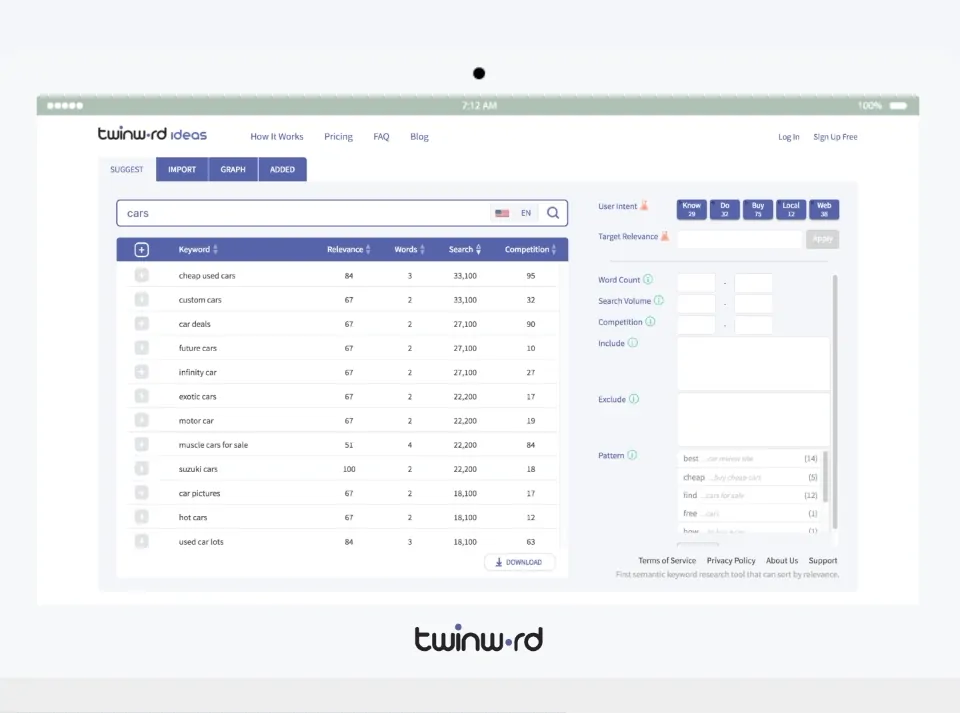The height and width of the screenshot is (713, 960).
Task: Click the Exclude info icon
Action: 634,399
